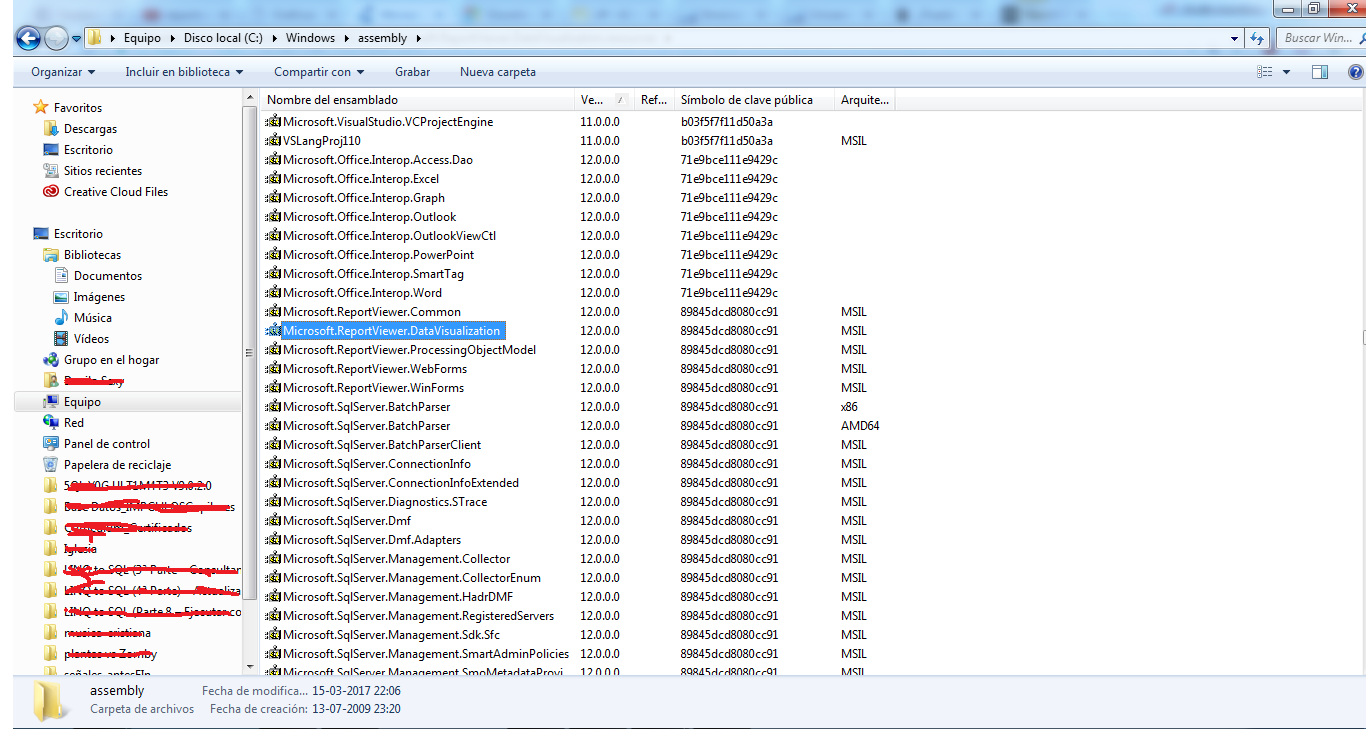
Task: Click the Disco local (C:) breadcrumb
Action: (223, 38)
